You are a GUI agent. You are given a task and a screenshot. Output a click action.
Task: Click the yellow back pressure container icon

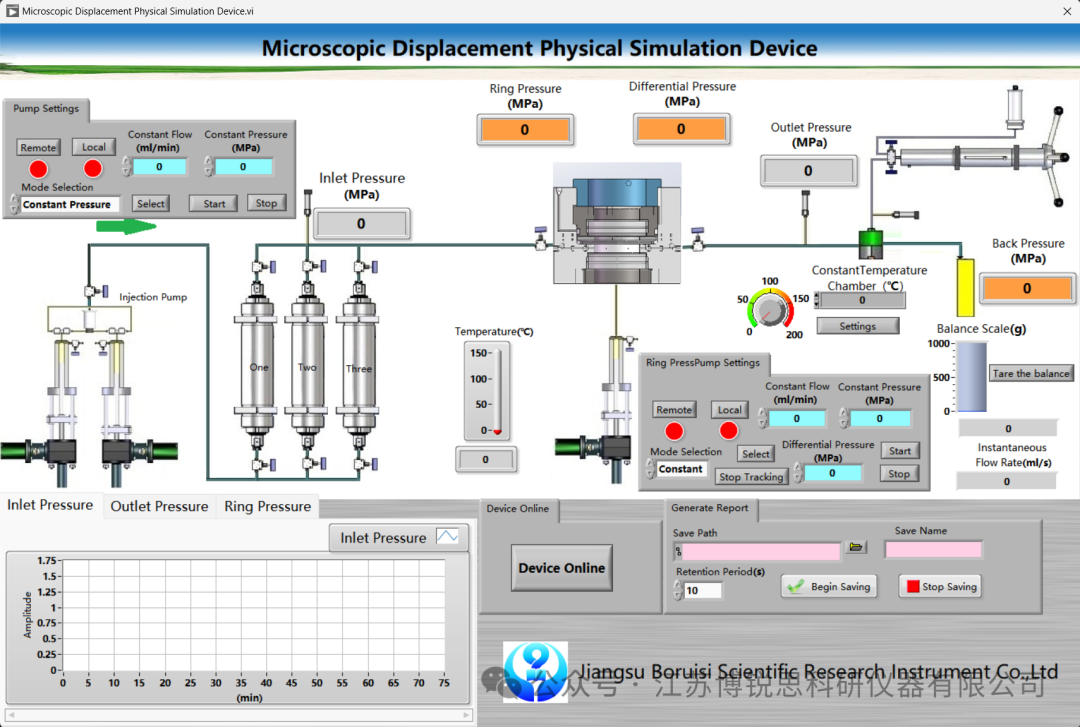point(965,287)
